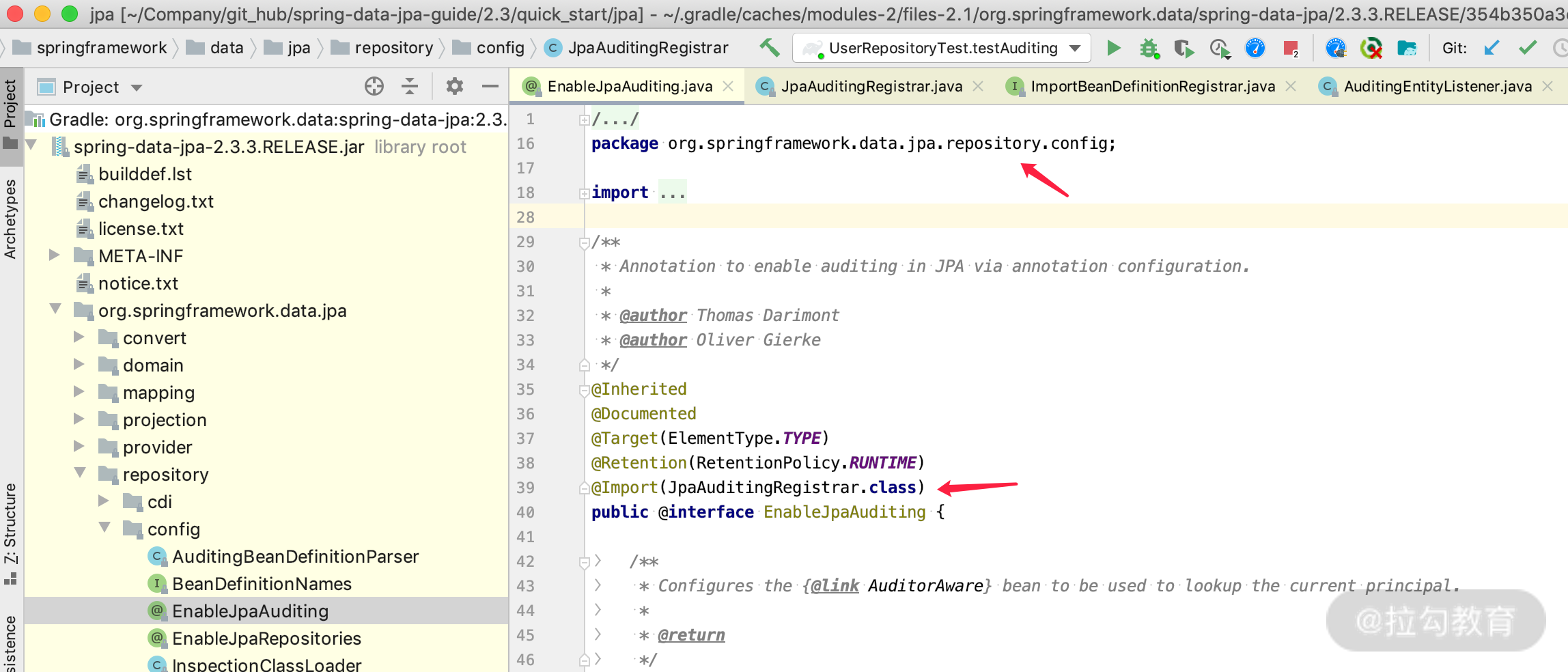Click springframework in the breadcrumb bar
Viewport: 1568px width, 672px height.
tap(102, 48)
